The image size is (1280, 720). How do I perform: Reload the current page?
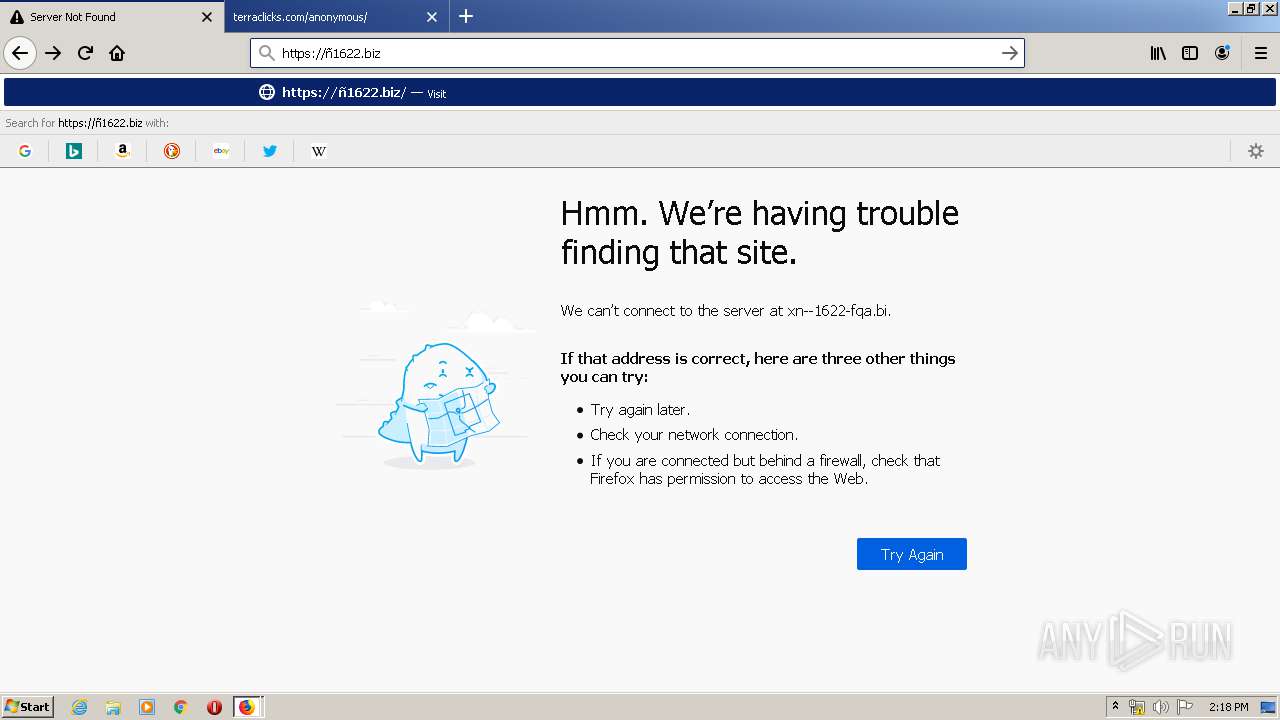(86, 53)
